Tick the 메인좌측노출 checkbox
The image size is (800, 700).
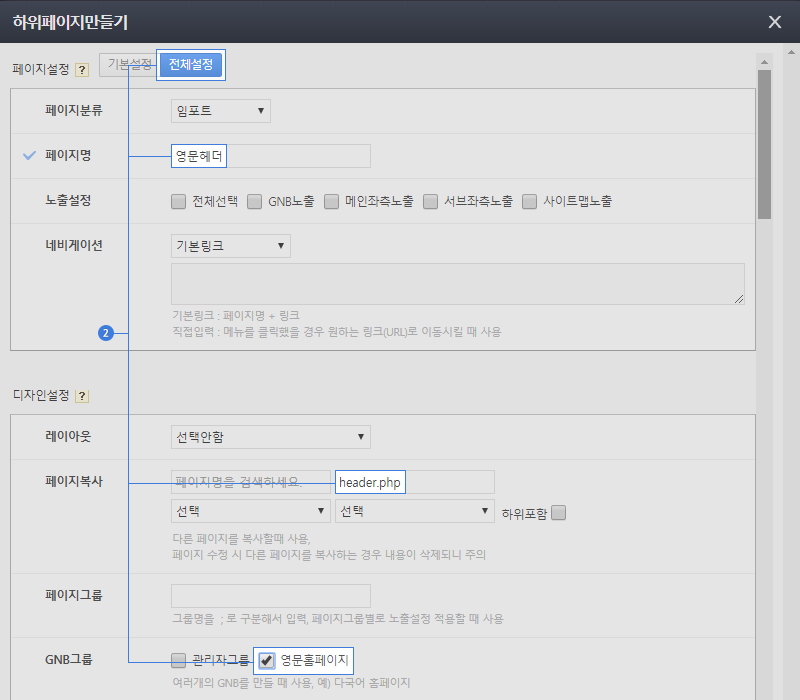(332, 201)
